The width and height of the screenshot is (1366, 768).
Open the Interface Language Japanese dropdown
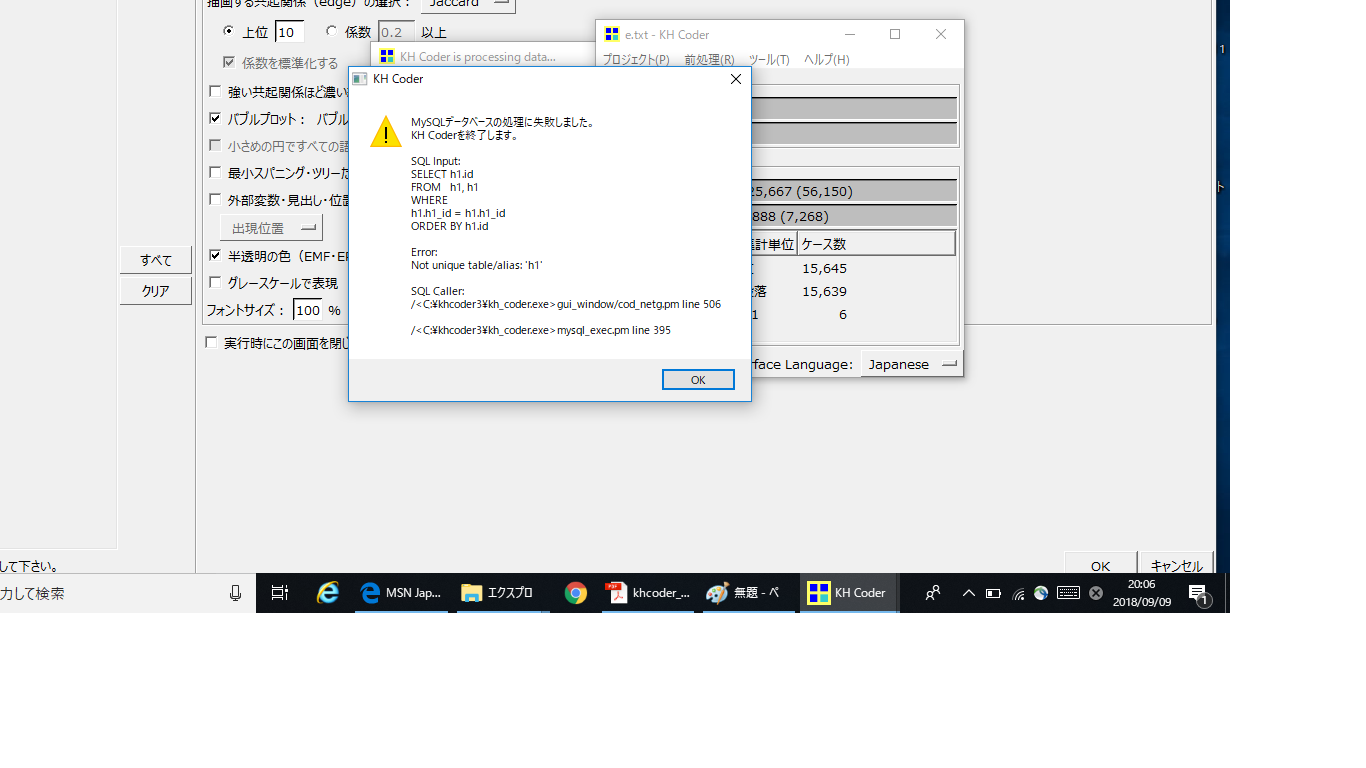(911, 364)
